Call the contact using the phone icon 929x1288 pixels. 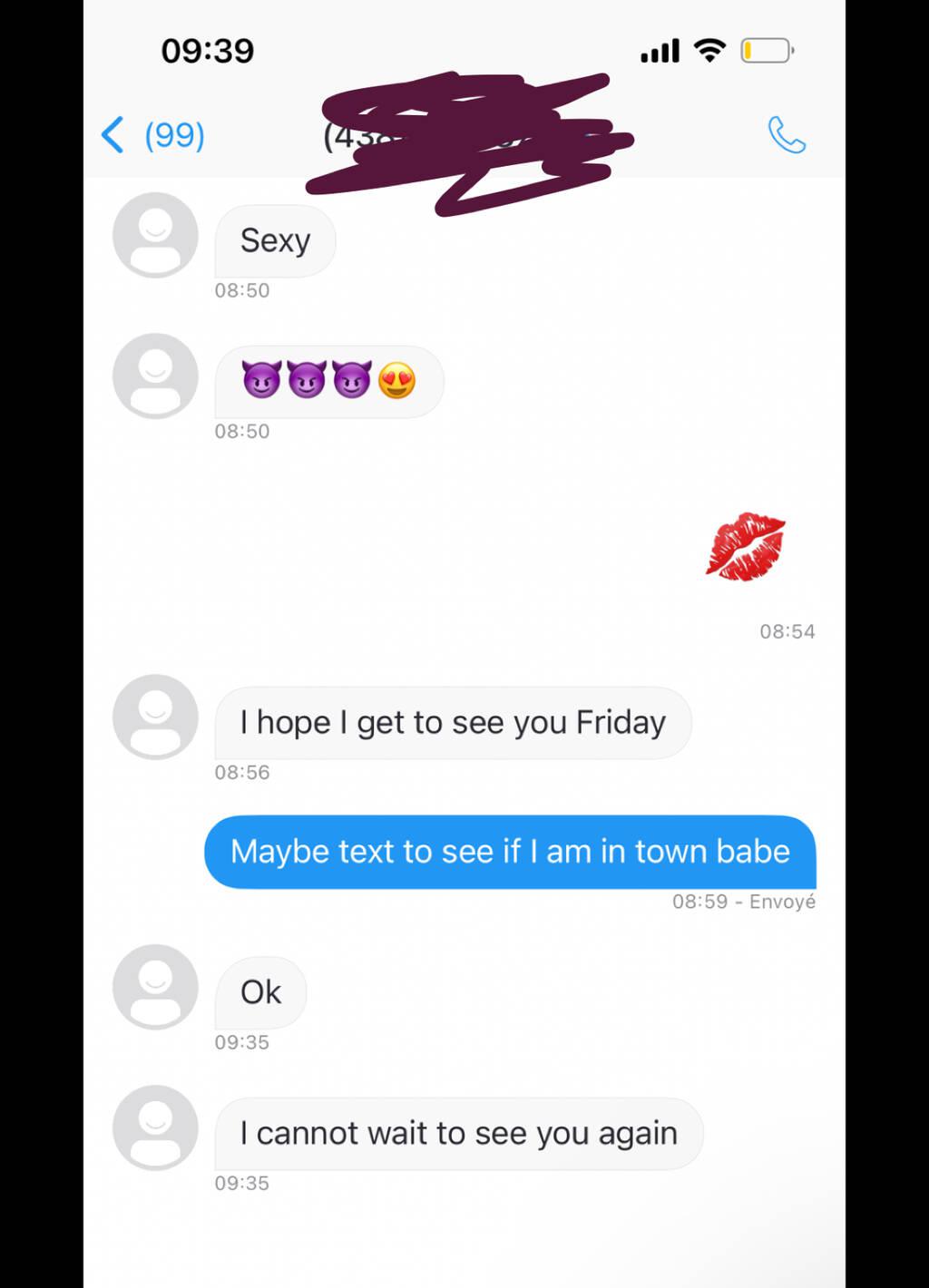pyautogui.click(x=787, y=135)
